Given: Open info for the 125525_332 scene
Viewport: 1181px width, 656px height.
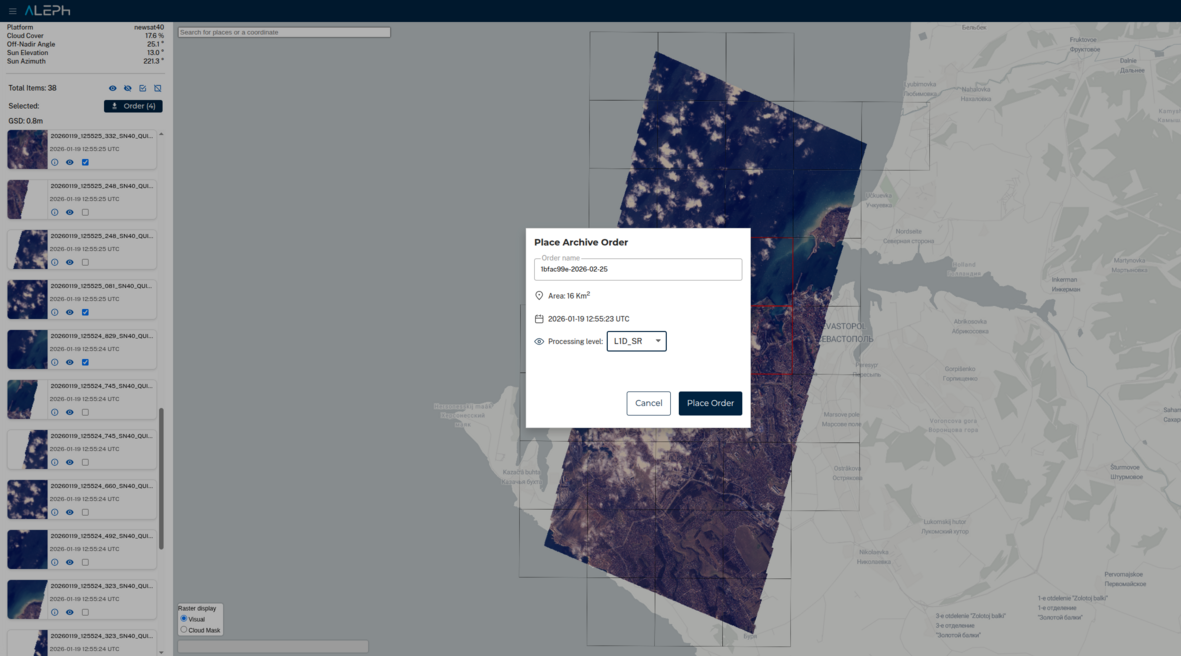Looking at the screenshot, I should pyautogui.click(x=55, y=162).
